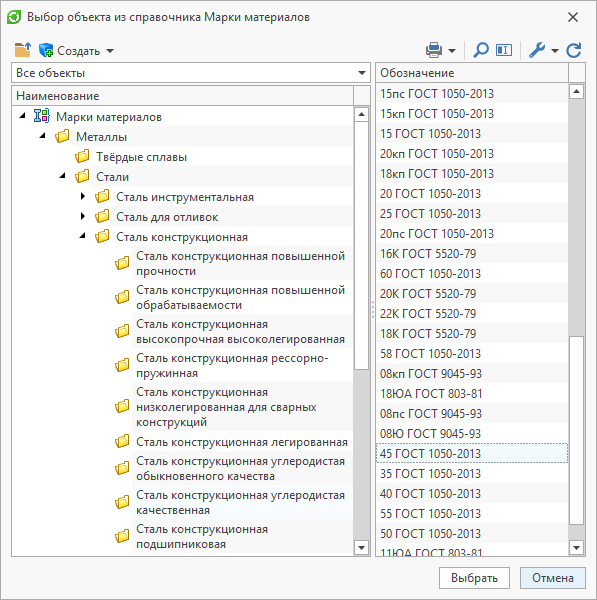Refresh the list with the arrow icon
The height and width of the screenshot is (600, 597).
tap(574, 50)
